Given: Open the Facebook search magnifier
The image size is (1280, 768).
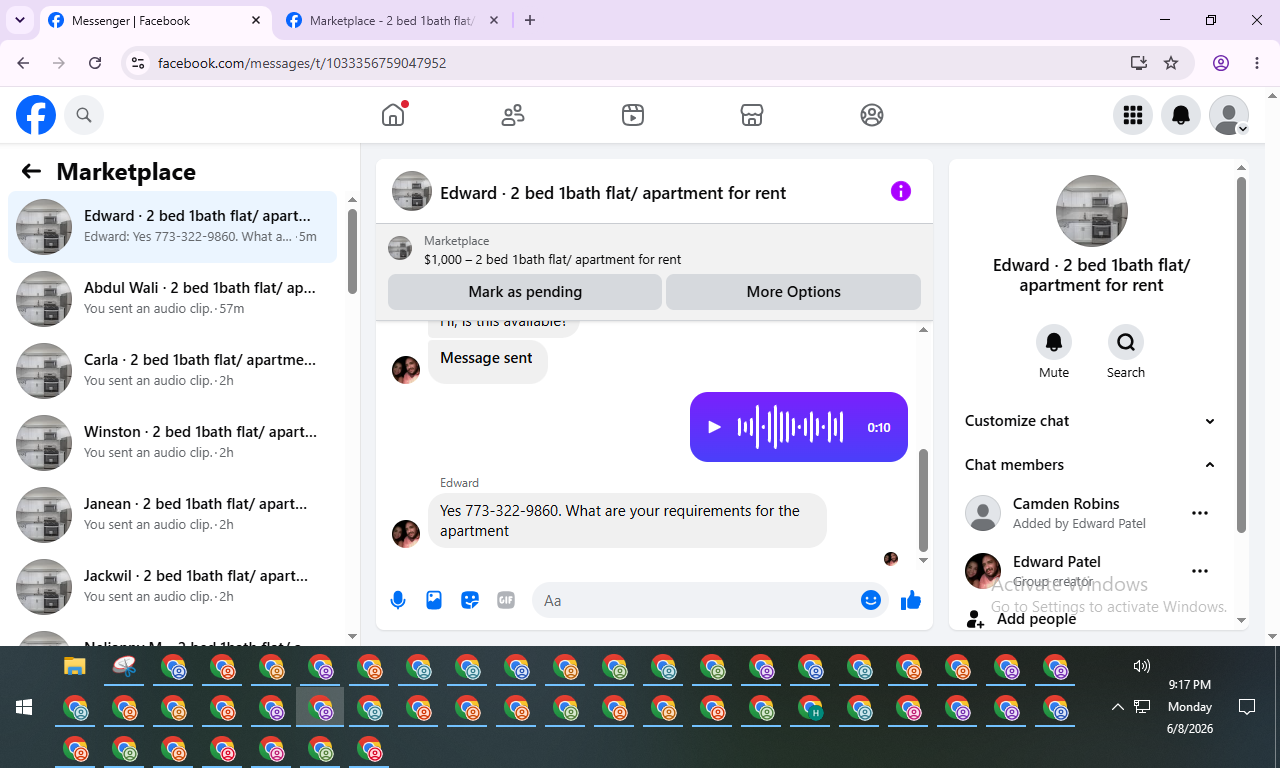Looking at the screenshot, I should coord(84,116).
